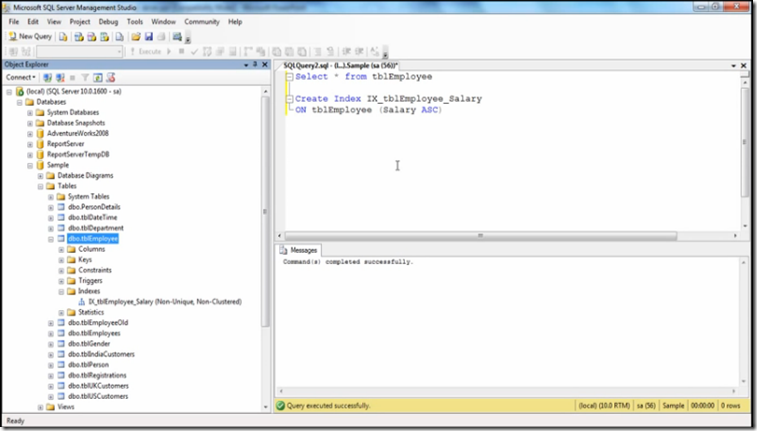The height and width of the screenshot is (431, 757).
Task: Select the Database Diagrams folder
Action: coord(85,176)
